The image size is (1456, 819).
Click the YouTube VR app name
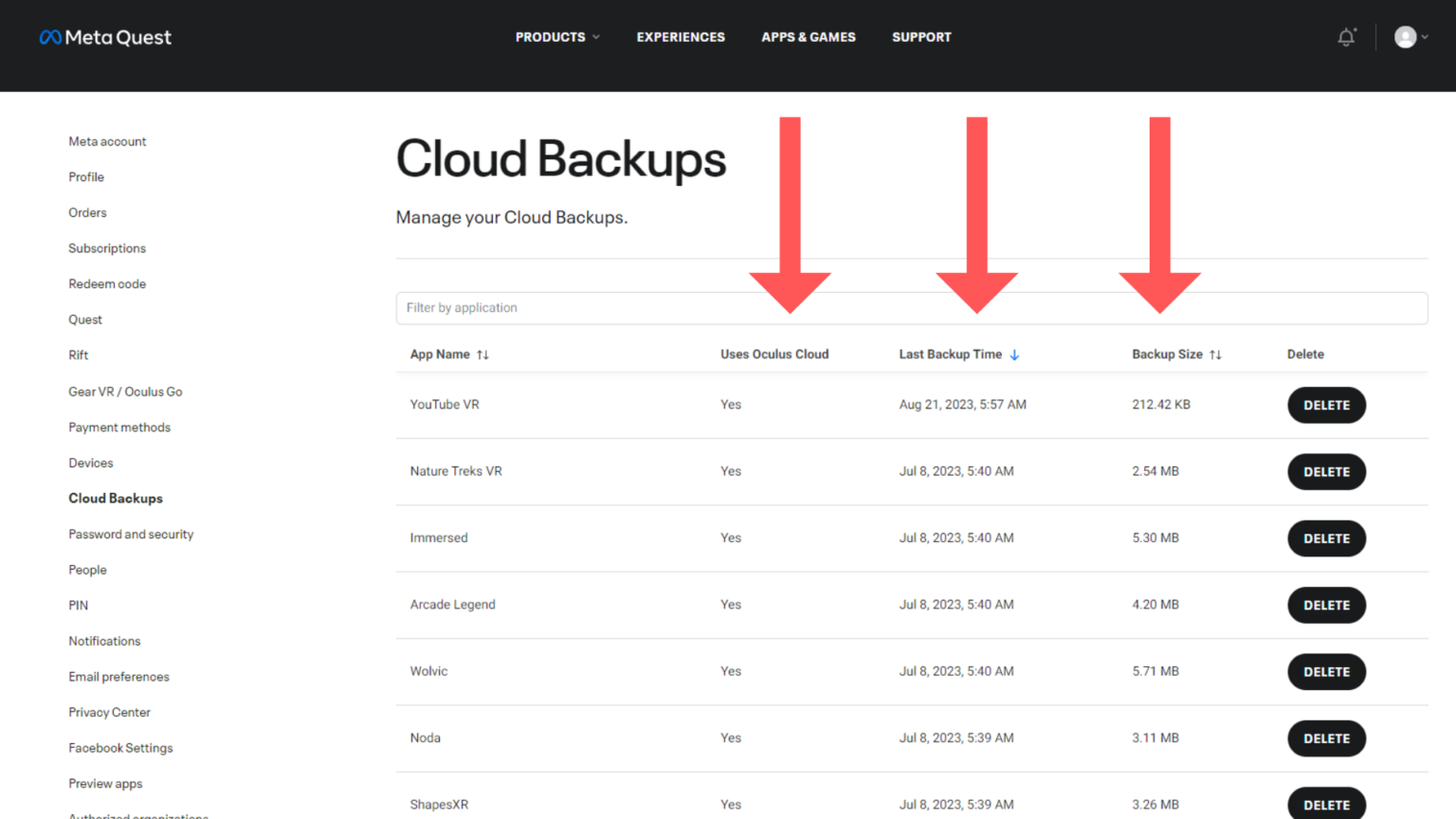[x=445, y=405]
